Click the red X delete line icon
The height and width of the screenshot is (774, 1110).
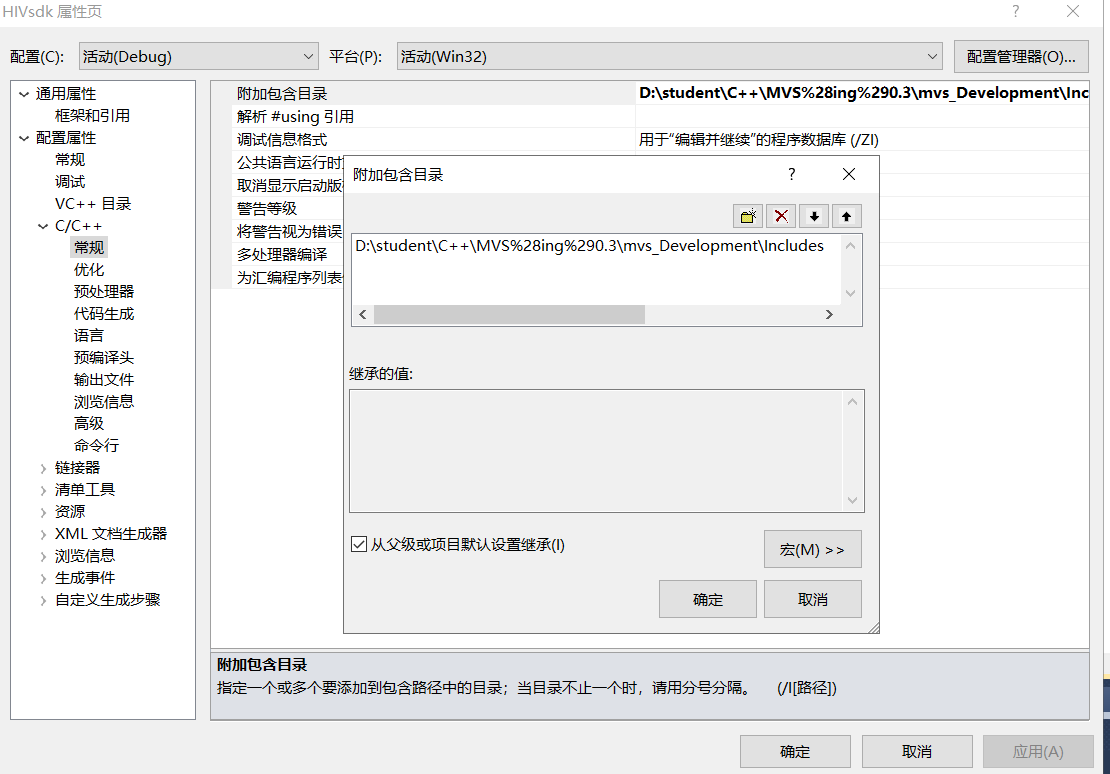pyautogui.click(x=781, y=216)
